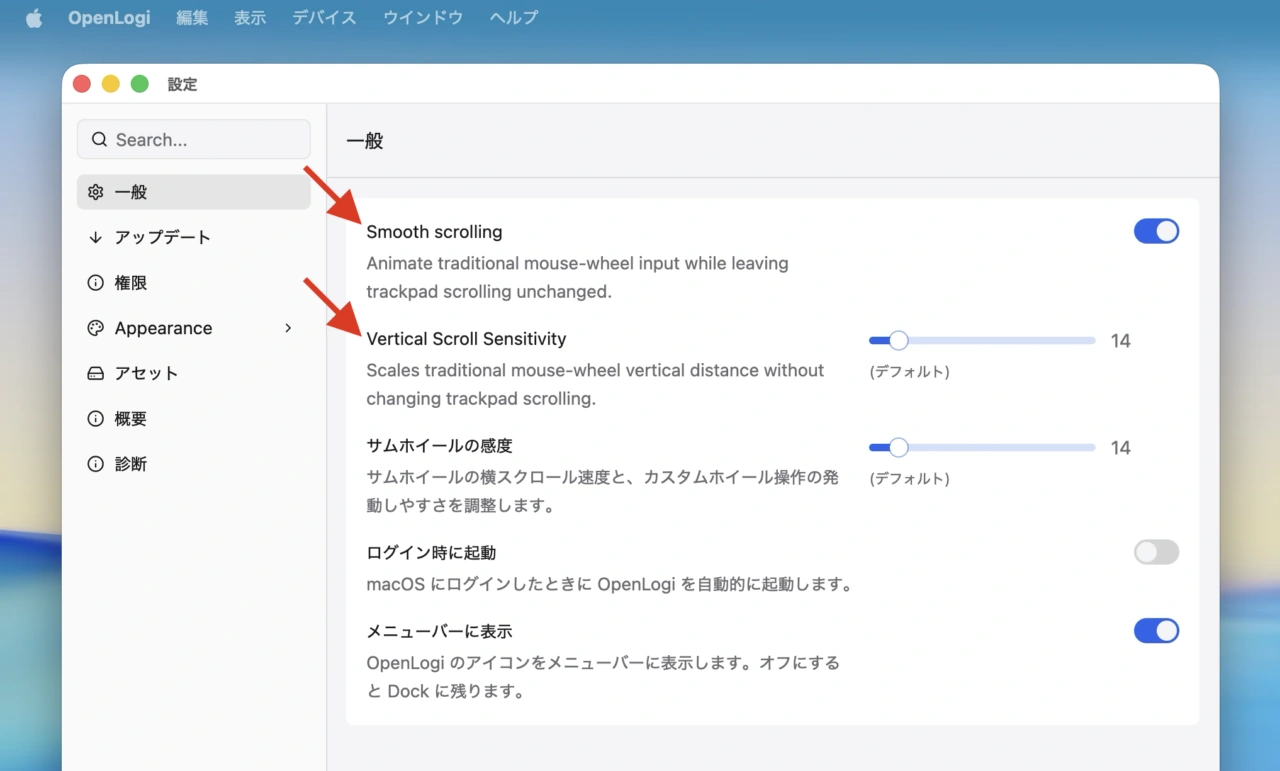Open the 表示 menu
The width and height of the screenshot is (1280, 771).
click(x=250, y=18)
